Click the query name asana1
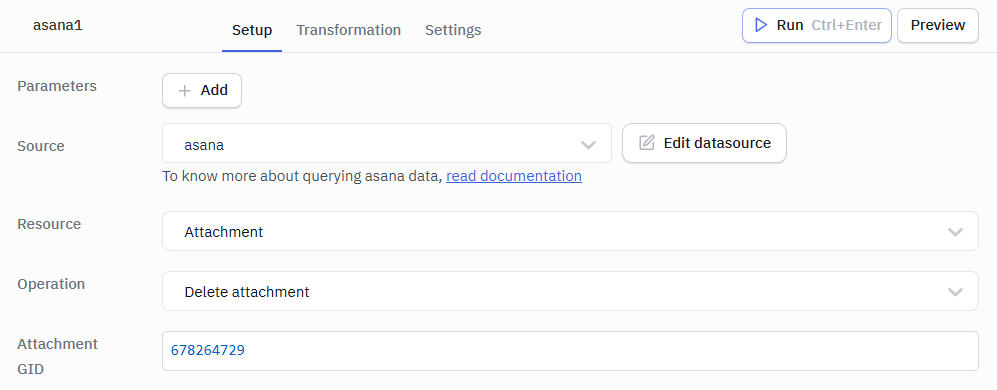 coord(58,26)
